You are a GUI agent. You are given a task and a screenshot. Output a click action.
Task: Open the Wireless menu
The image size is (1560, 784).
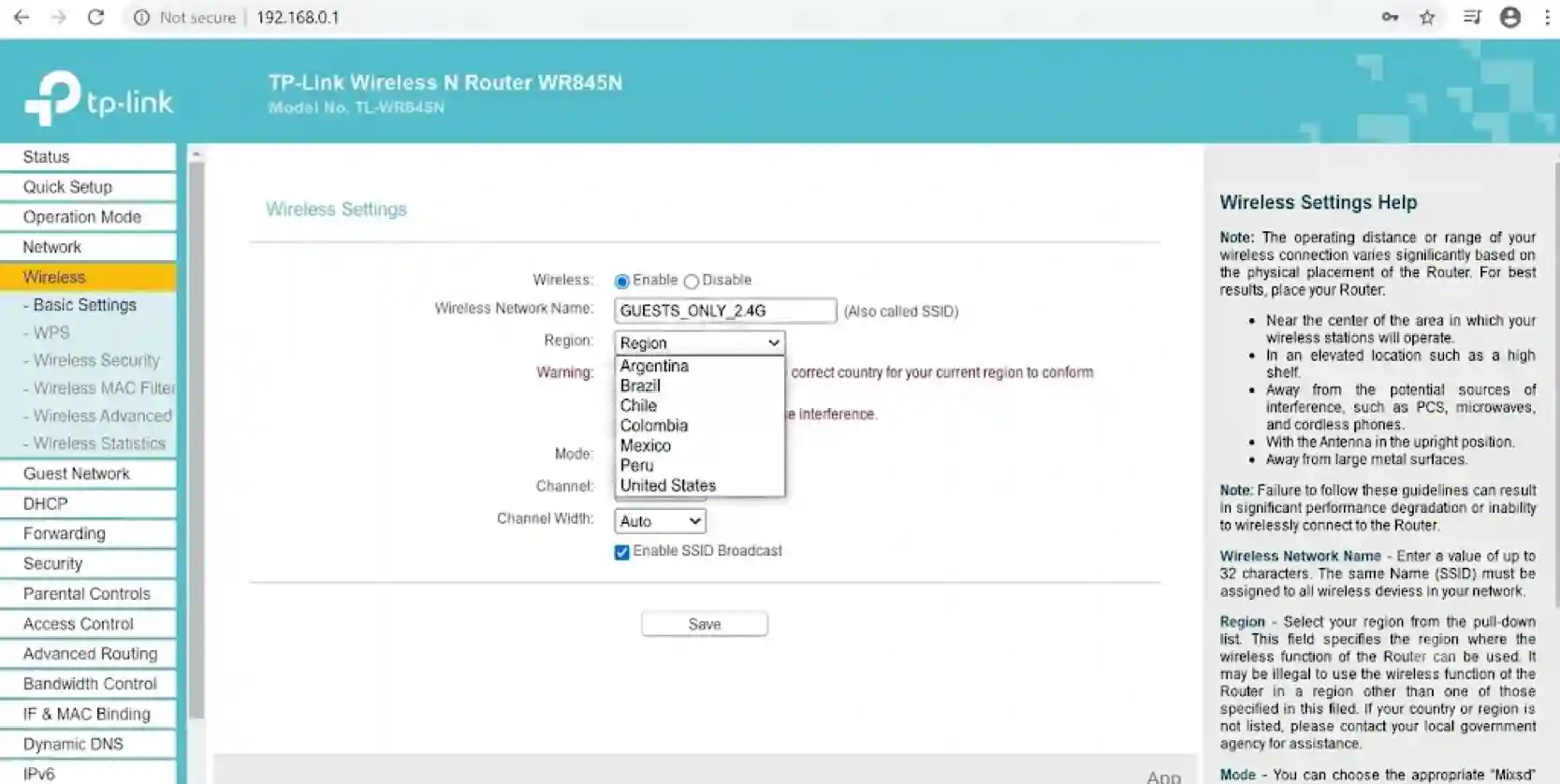pyautogui.click(x=88, y=277)
